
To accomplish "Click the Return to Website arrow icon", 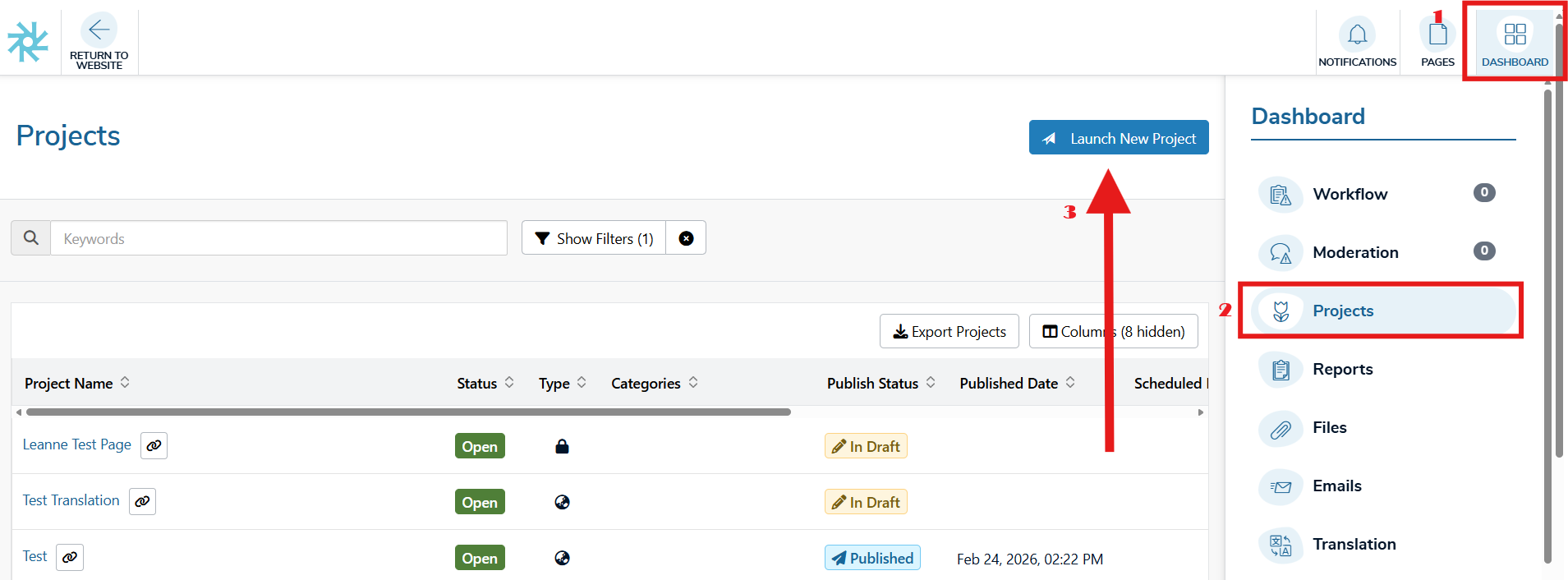I will 99,30.
